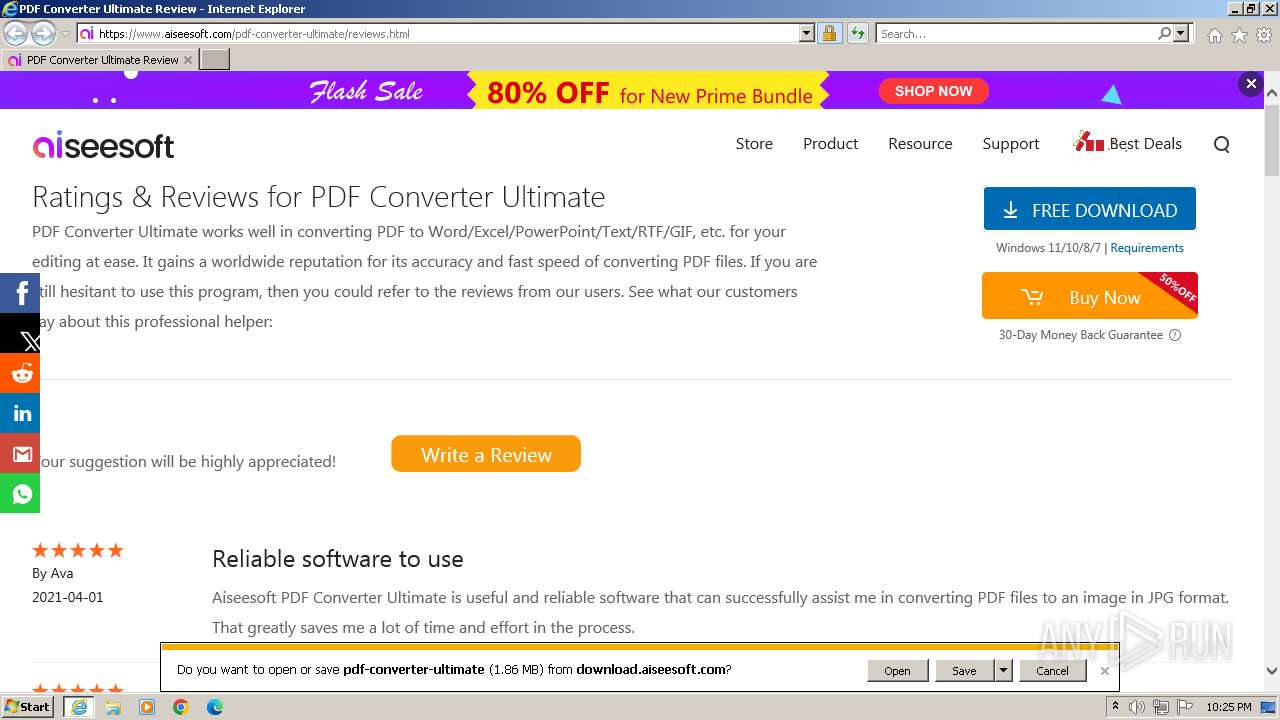Open Internet Explorer from taskbar
This screenshot has height=720, width=1280.
79,707
